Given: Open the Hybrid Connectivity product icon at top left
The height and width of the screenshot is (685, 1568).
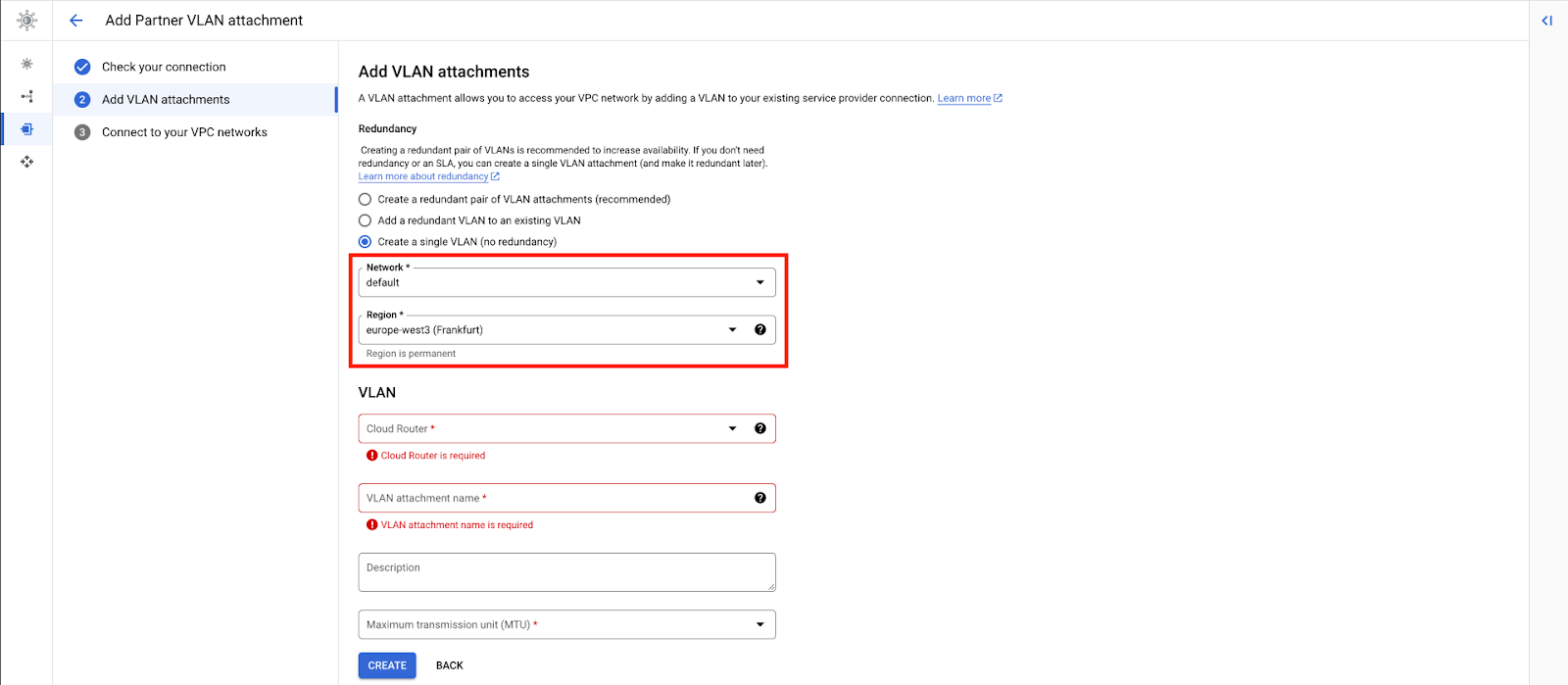Looking at the screenshot, I should tap(26, 20).
